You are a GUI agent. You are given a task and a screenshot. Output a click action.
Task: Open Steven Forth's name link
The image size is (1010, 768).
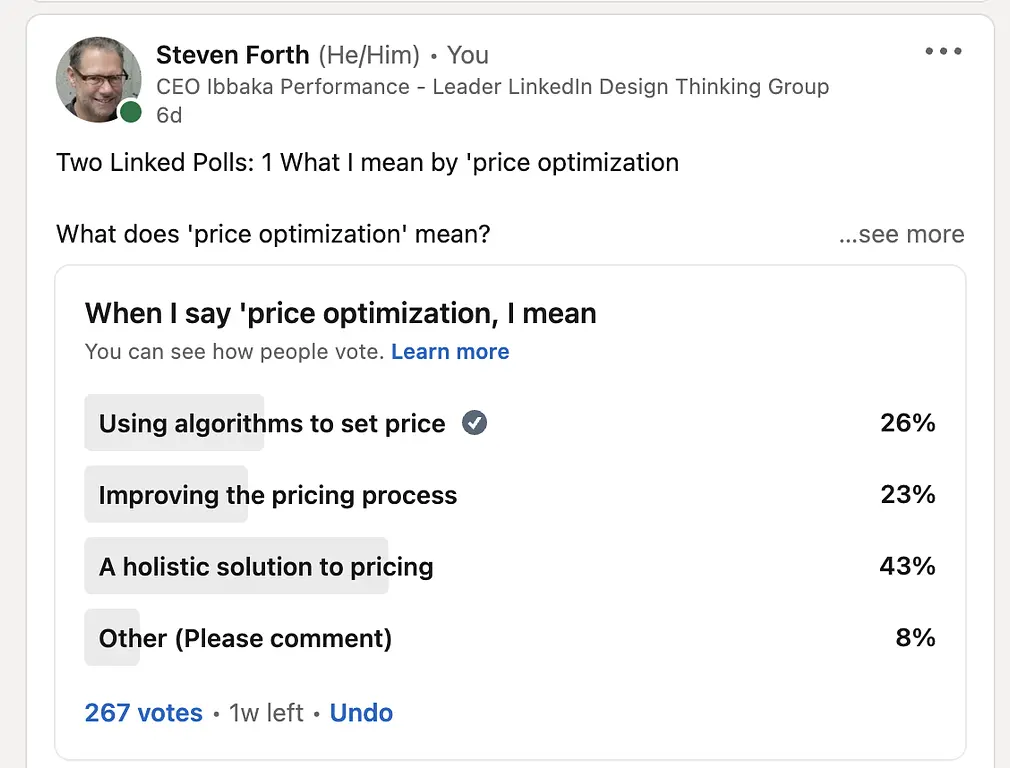pyautogui.click(x=233, y=55)
